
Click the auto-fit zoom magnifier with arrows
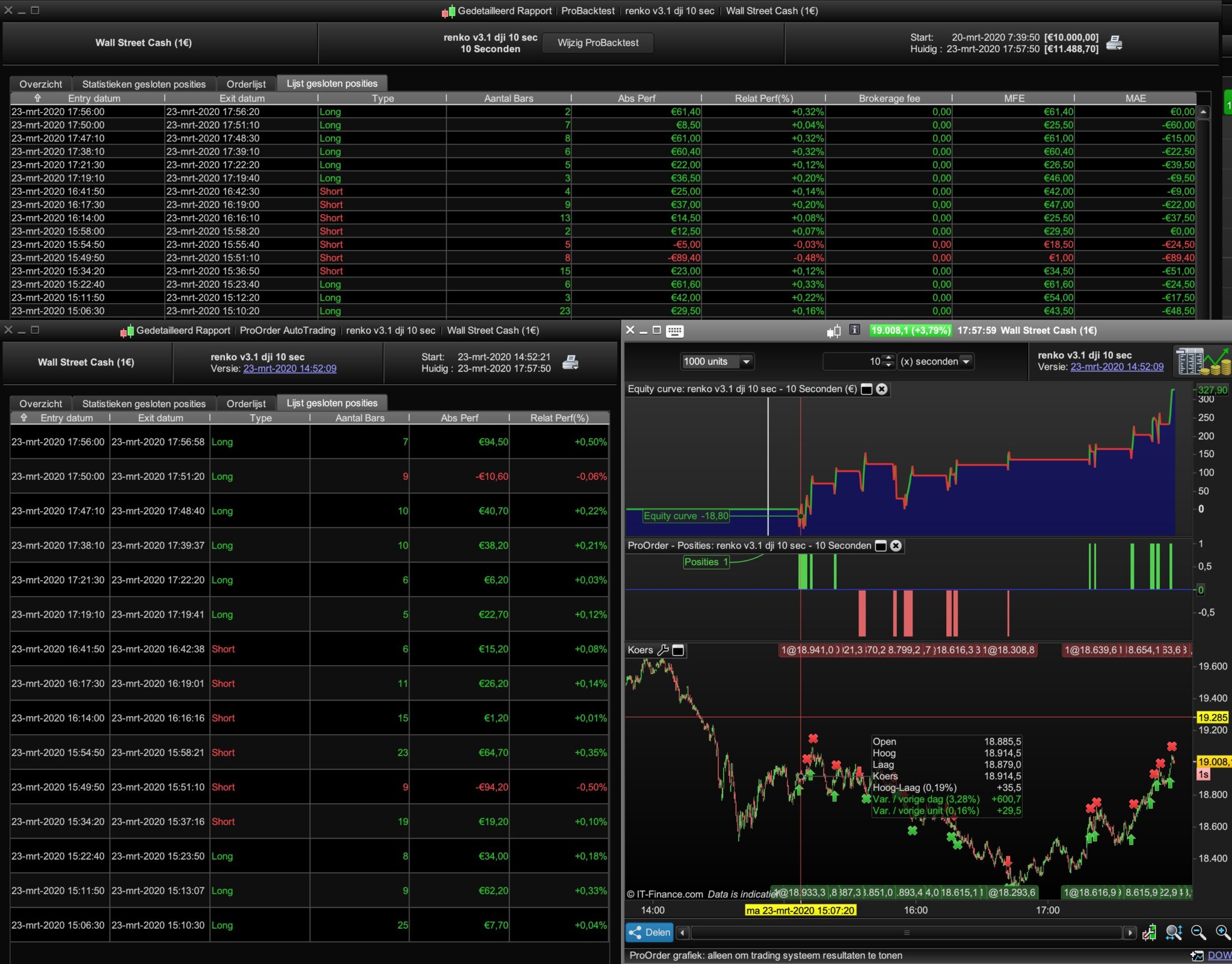[x=1173, y=932]
